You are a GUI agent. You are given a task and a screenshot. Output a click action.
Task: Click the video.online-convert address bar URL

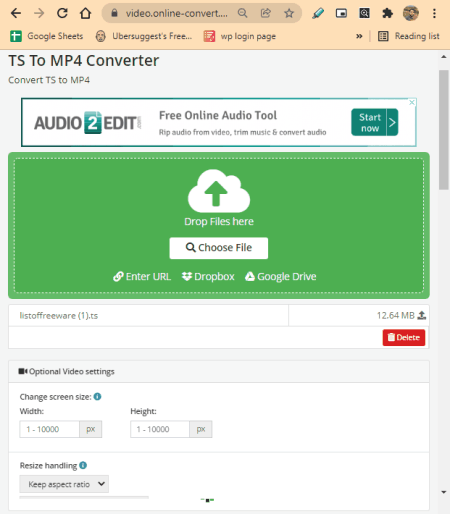coord(177,13)
